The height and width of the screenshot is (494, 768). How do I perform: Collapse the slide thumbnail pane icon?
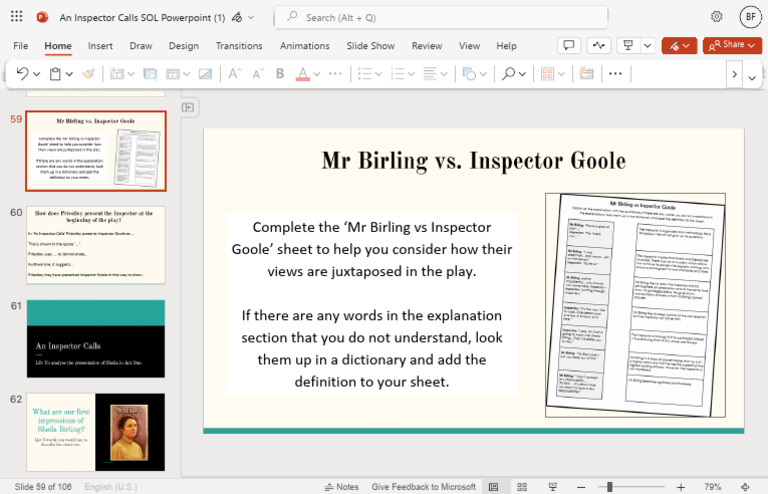188,107
